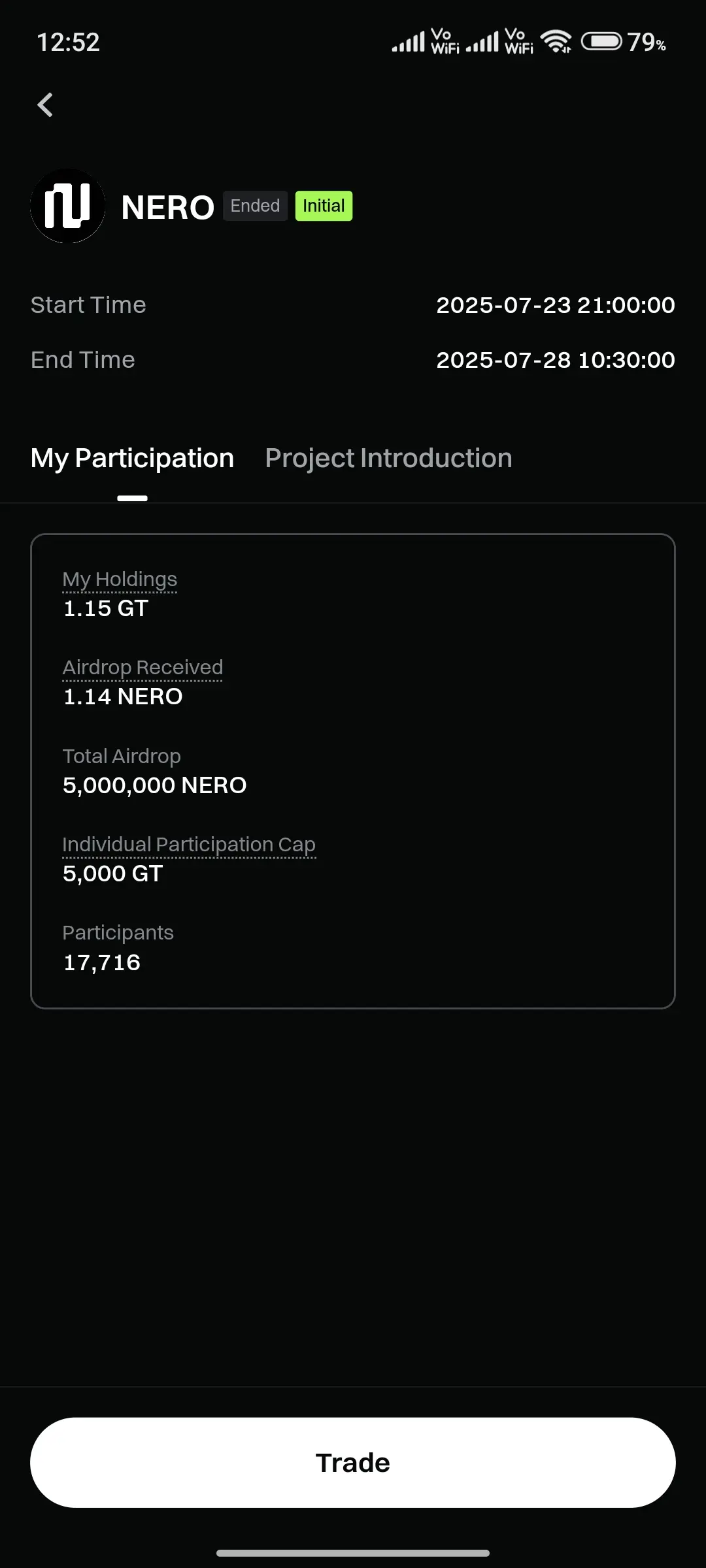Select the My Participation tab
Viewport: 706px width, 1568px height.
132,458
